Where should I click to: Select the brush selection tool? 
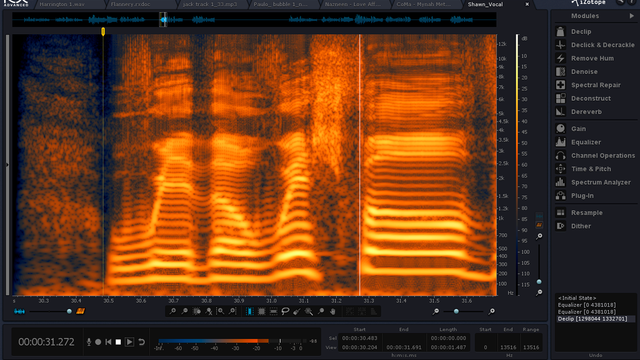(297, 311)
